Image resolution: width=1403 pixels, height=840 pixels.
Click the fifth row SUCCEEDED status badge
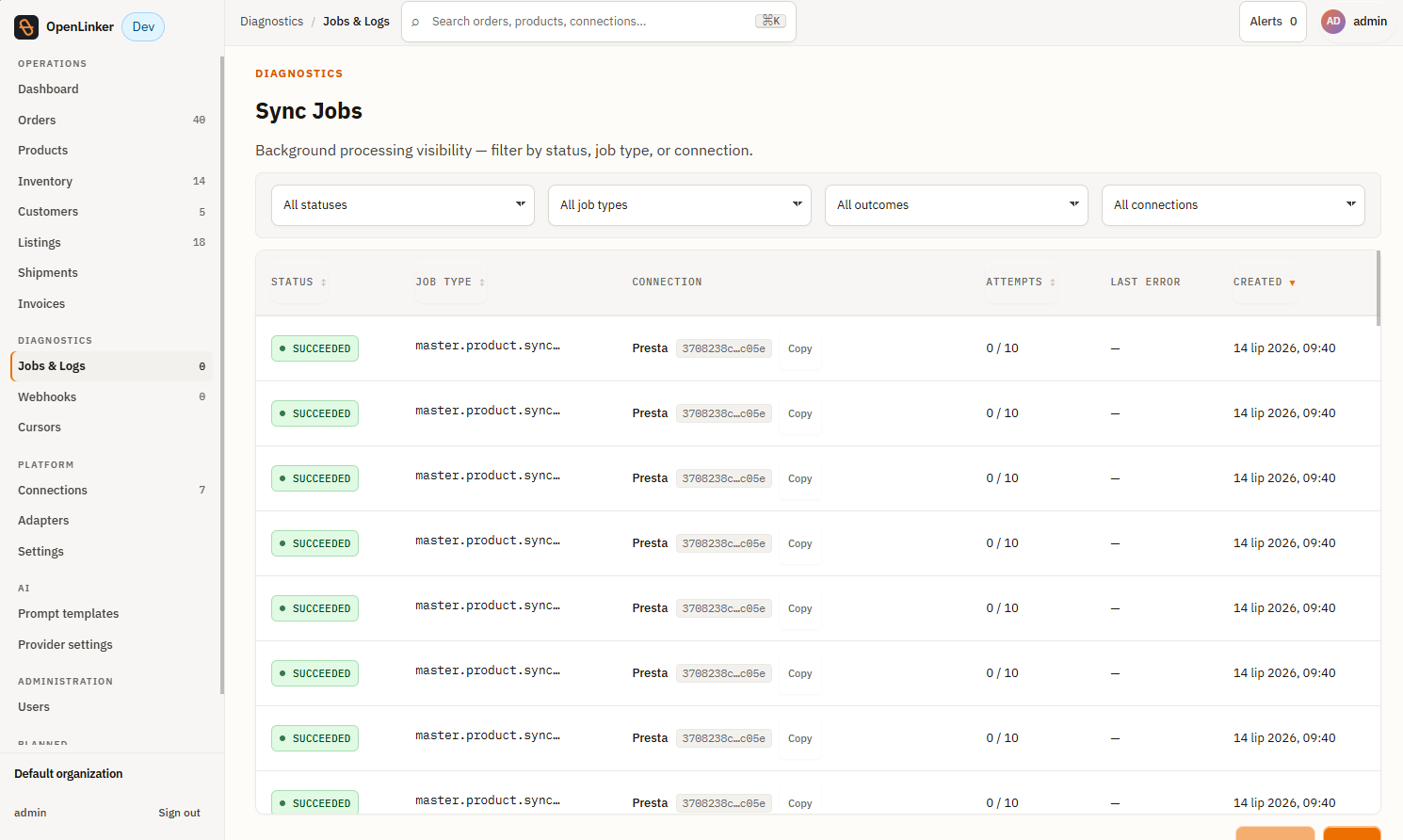pyautogui.click(x=314, y=608)
